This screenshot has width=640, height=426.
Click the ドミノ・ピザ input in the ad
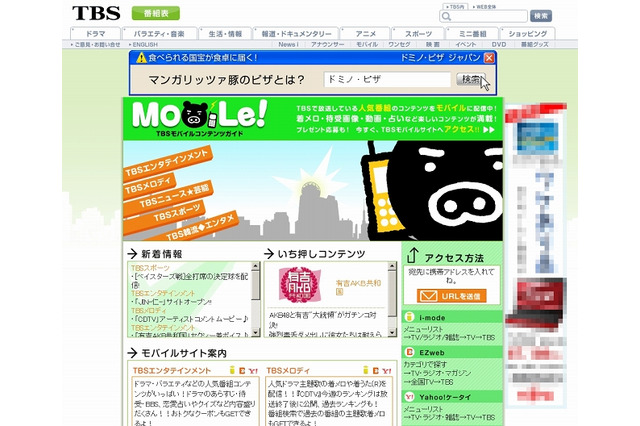point(387,79)
